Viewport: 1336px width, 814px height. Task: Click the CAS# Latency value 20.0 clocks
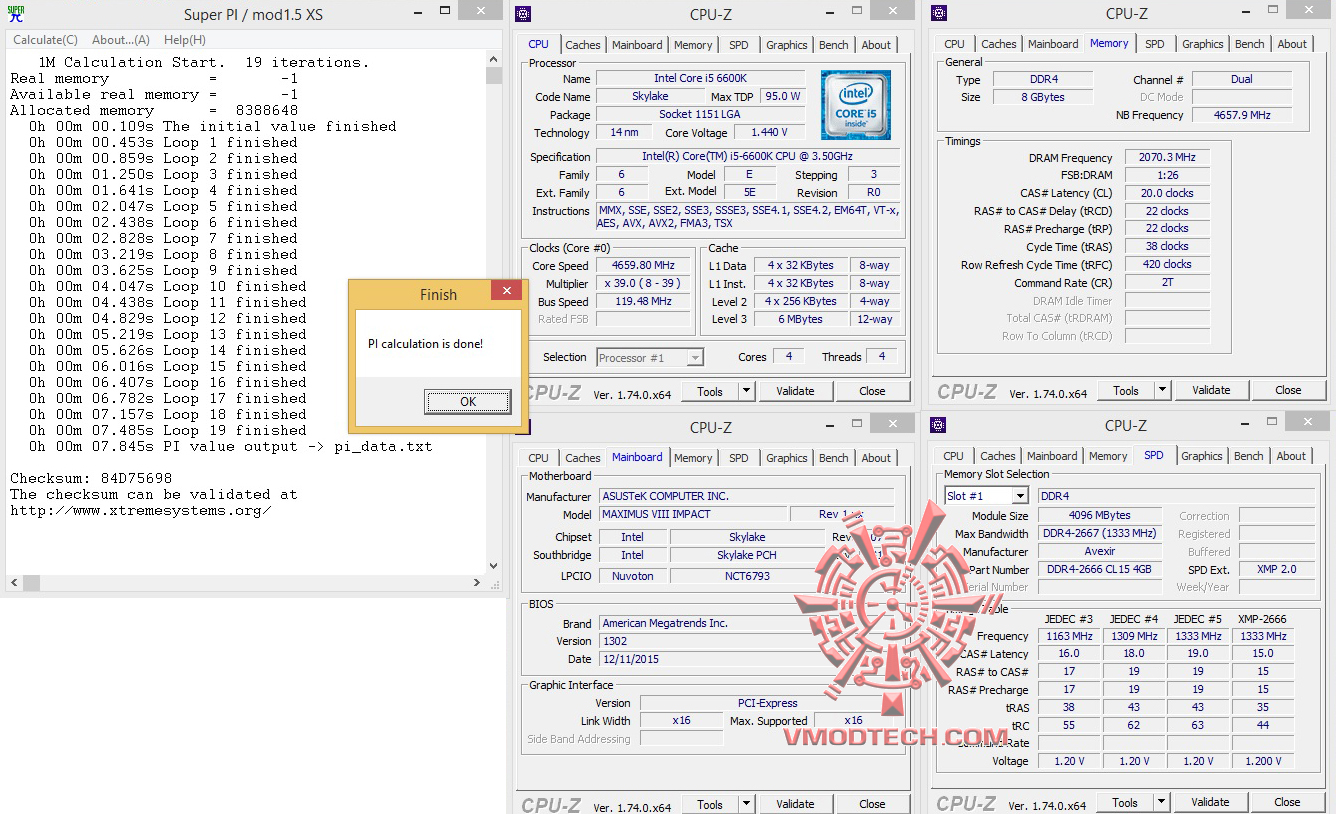[1167, 193]
